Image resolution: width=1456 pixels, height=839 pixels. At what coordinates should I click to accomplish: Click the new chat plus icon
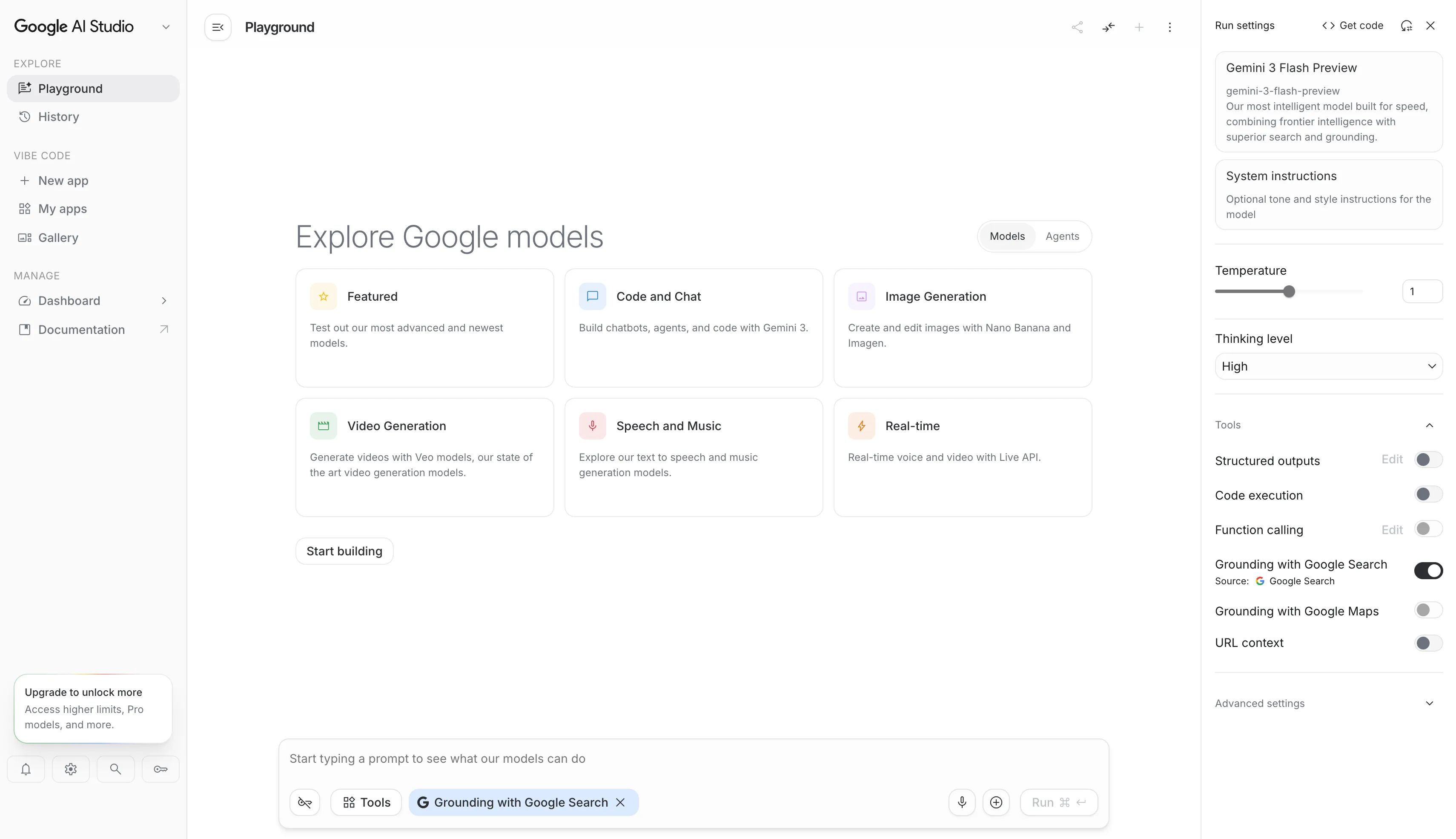pos(1139,27)
